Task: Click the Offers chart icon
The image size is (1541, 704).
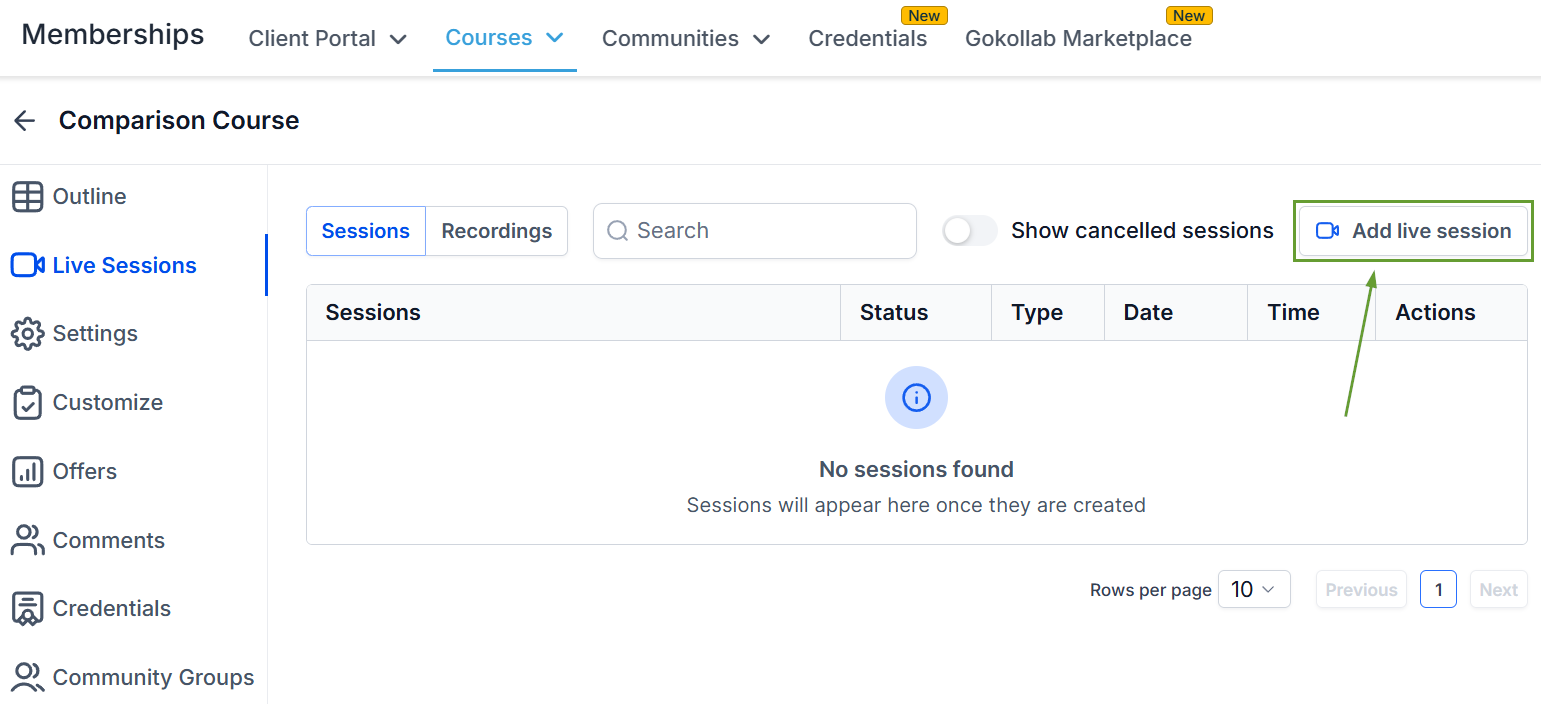Action: pyautogui.click(x=27, y=472)
